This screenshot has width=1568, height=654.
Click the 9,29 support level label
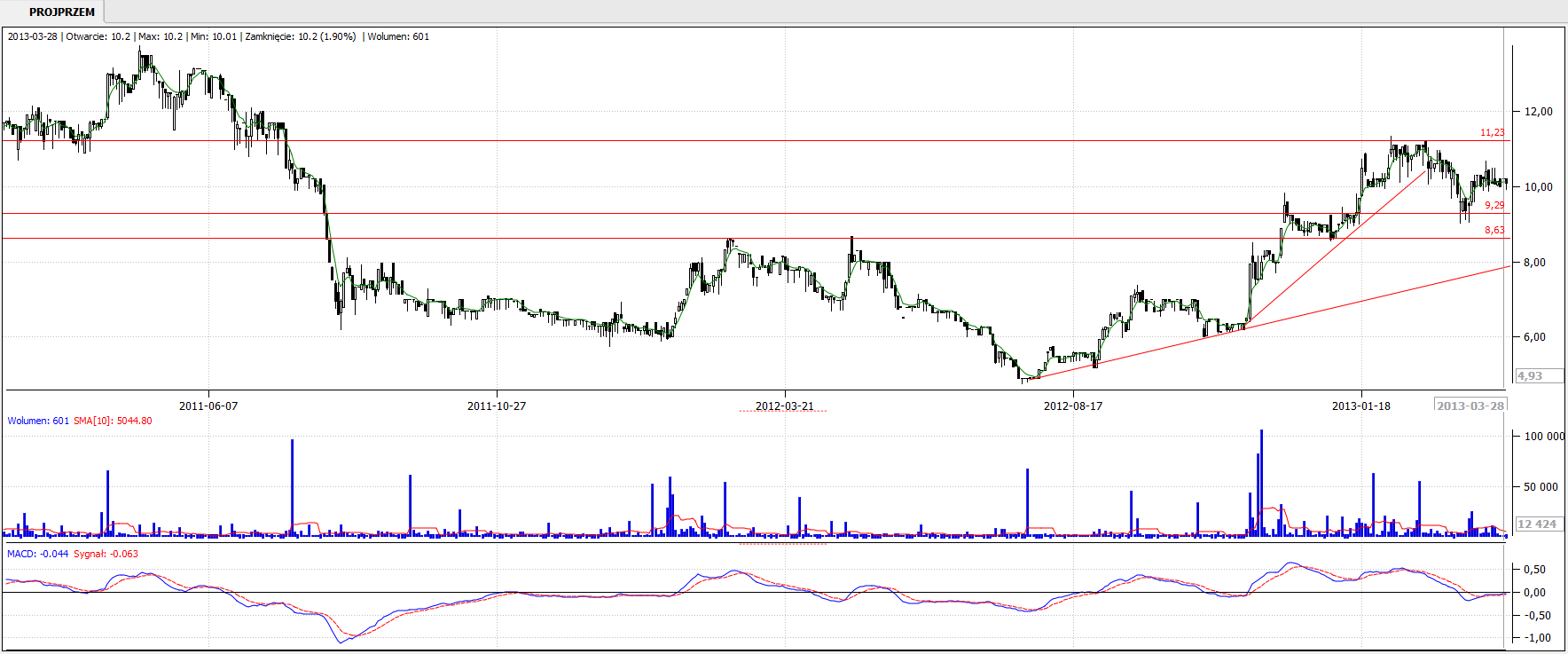(x=1494, y=205)
